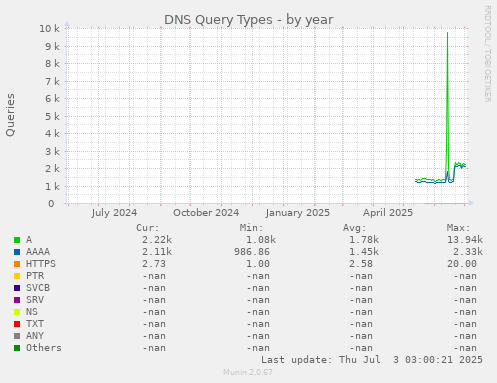Click the 'Cur:' column header
This screenshot has width=497, height=383.
148,228
